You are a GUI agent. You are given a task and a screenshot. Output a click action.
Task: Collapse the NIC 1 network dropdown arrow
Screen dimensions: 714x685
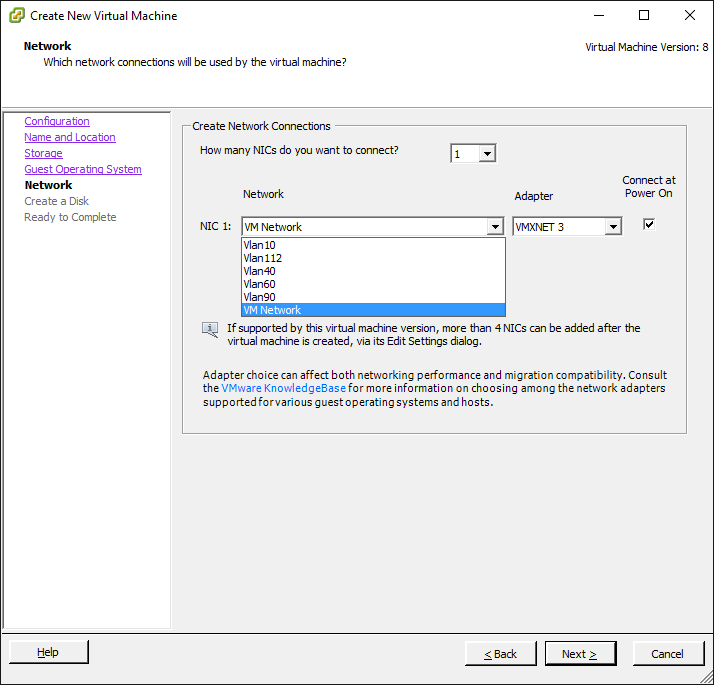coord(495,226)
